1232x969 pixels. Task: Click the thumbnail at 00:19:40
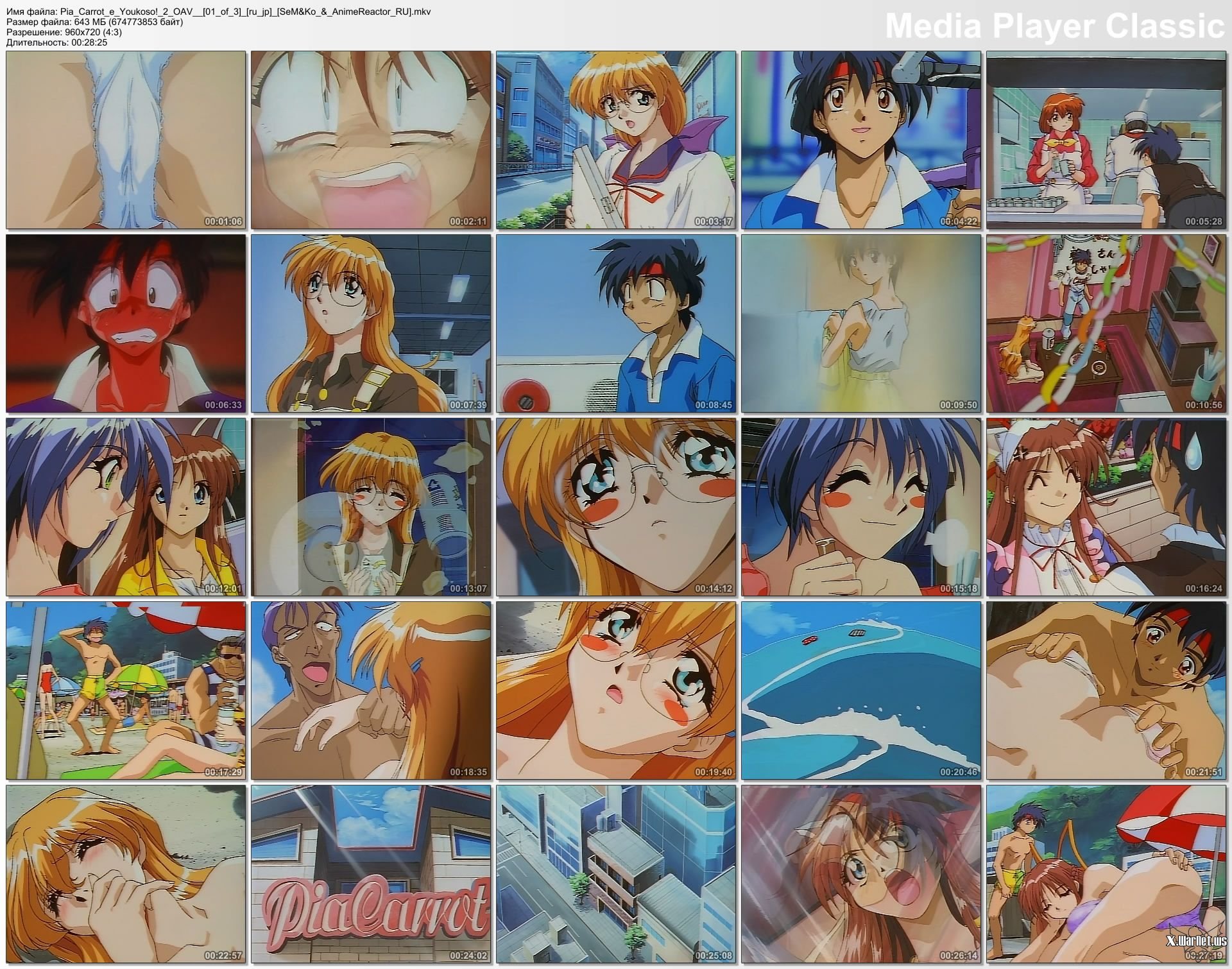click(616, 690)
